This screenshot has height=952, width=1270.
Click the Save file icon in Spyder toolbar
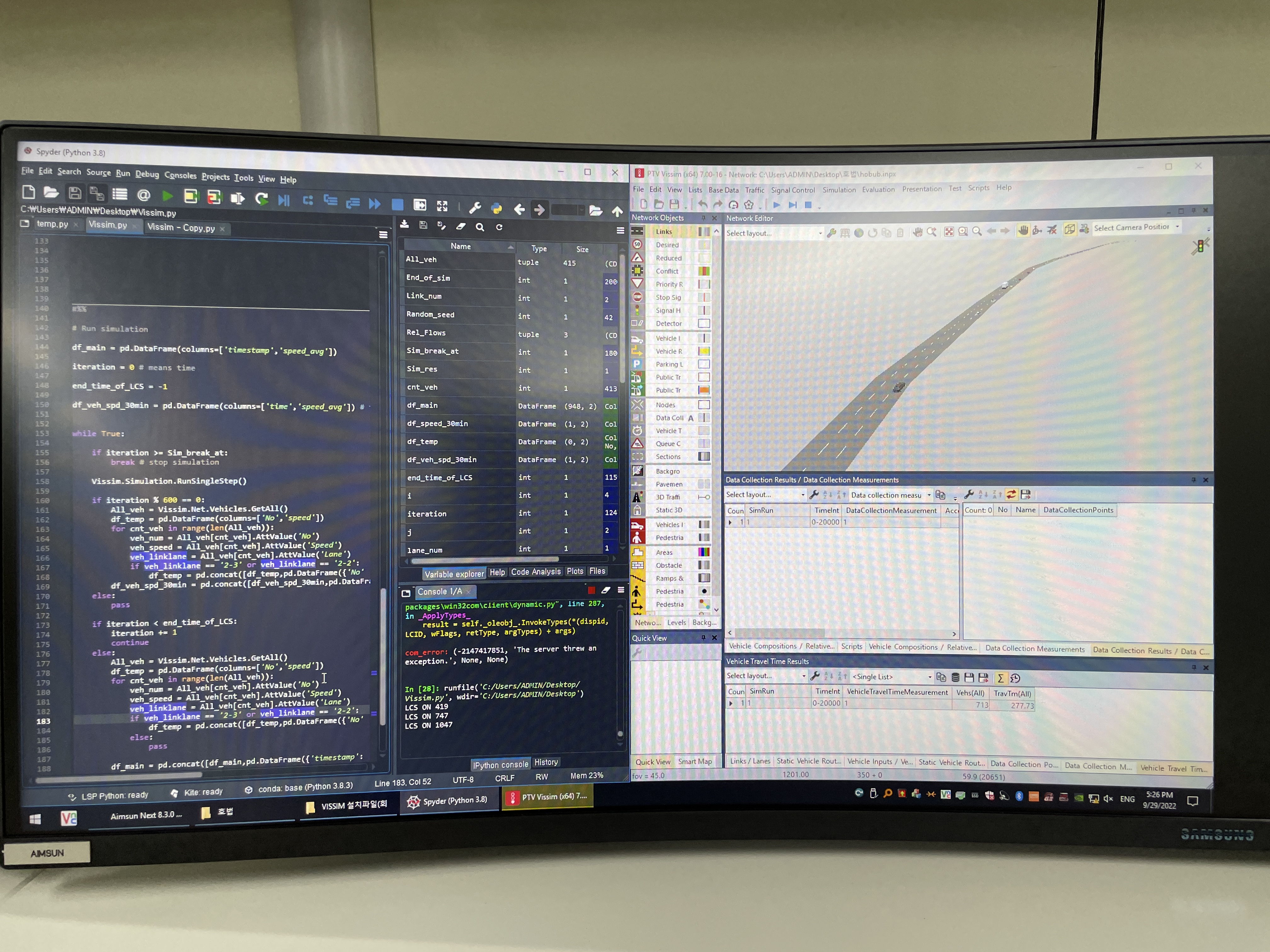tap(75, 193)
